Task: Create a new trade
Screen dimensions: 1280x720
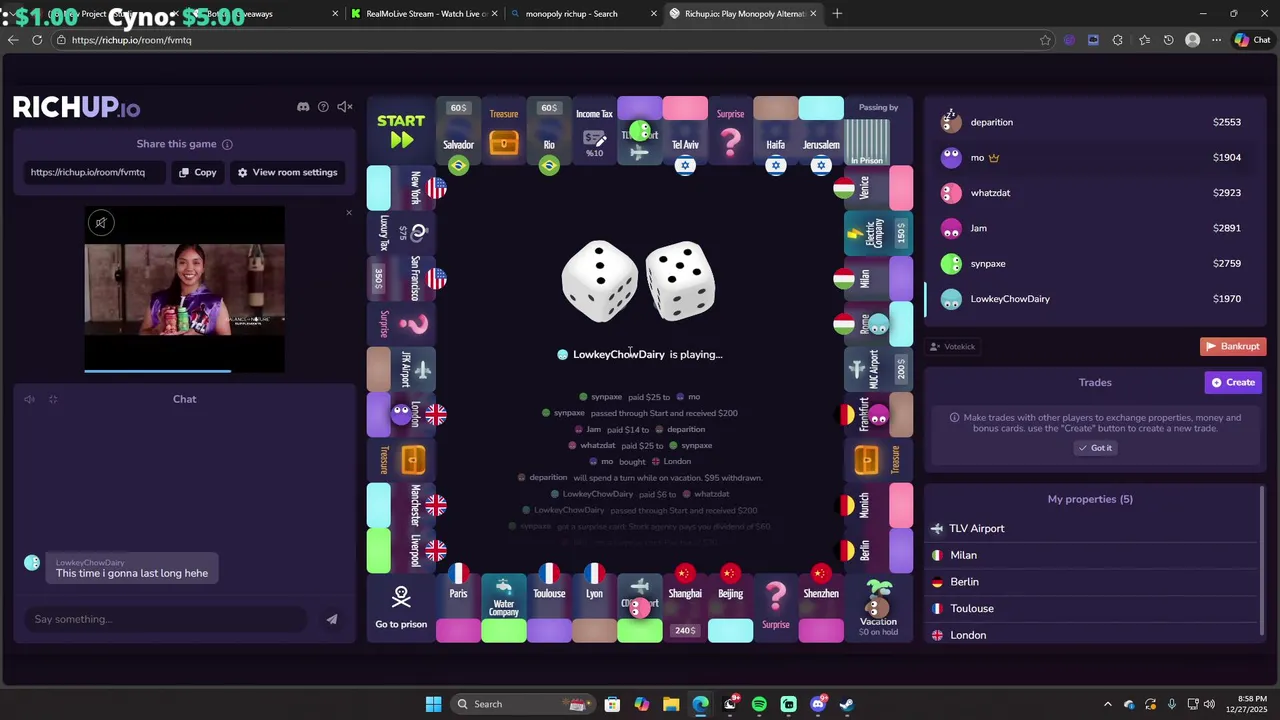Action: pos(1233,382)
